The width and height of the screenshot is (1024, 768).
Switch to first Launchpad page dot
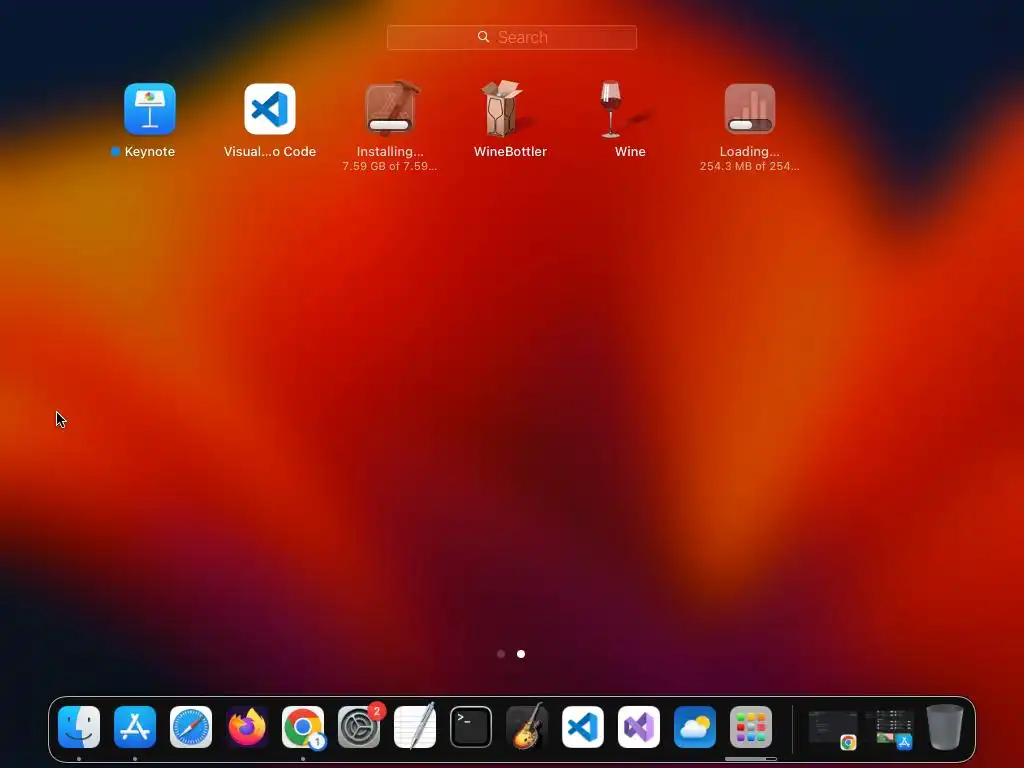pyautogui.click(x=501, y=654)
